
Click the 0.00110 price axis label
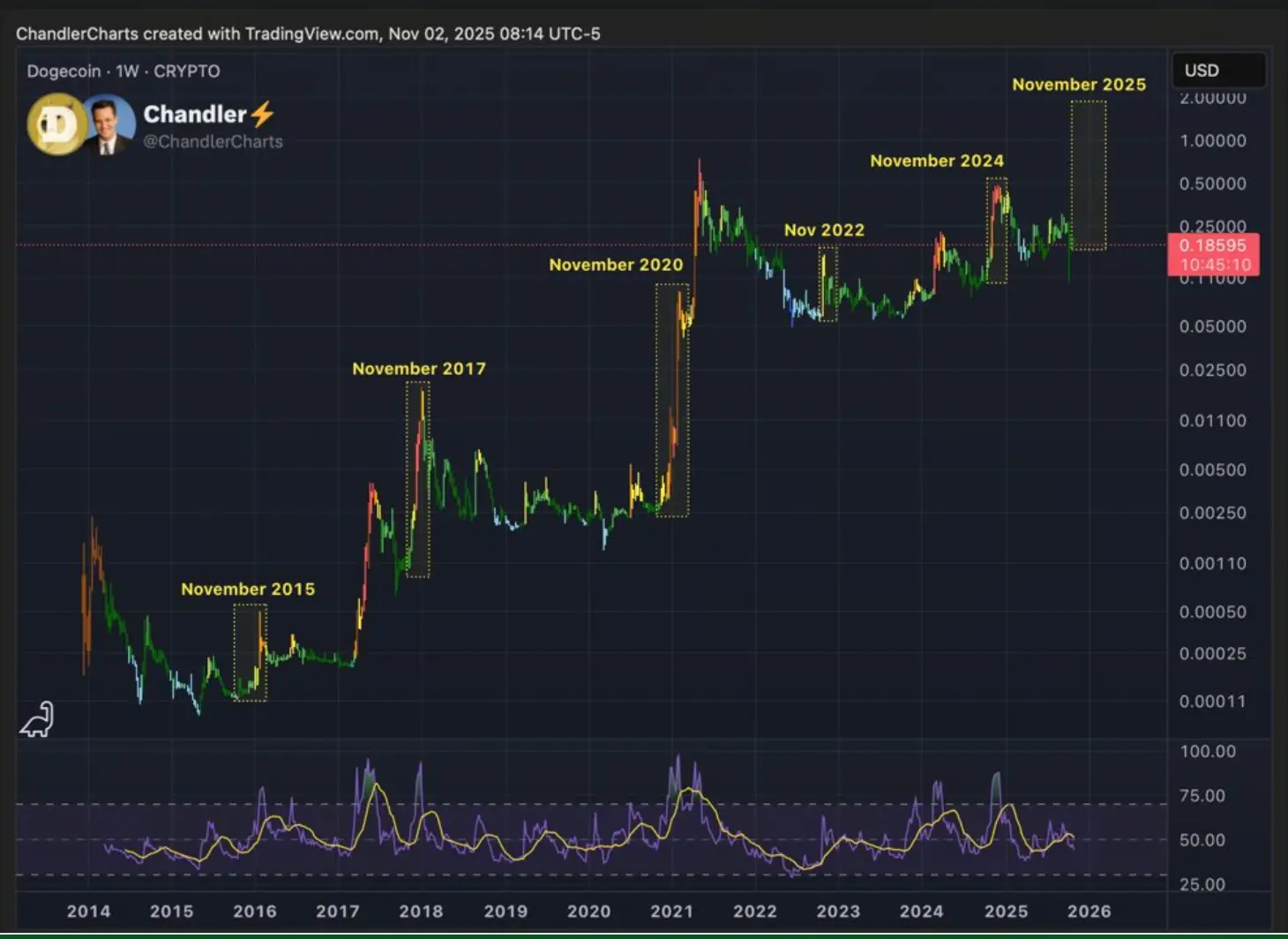coord(1213,563)
